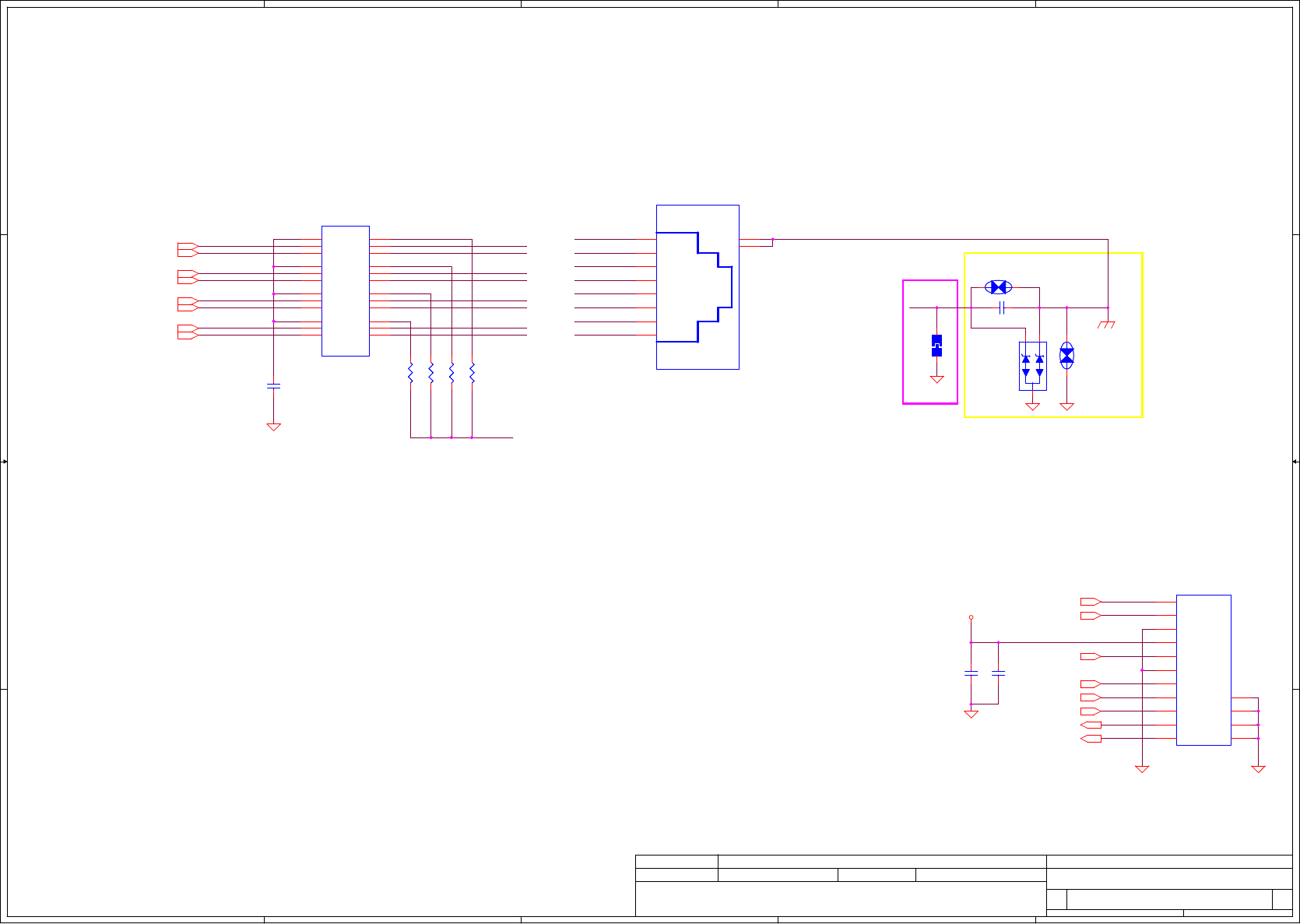
Task: Select left capacitor of bottom-right pair
Action: [x=971, y=673]
